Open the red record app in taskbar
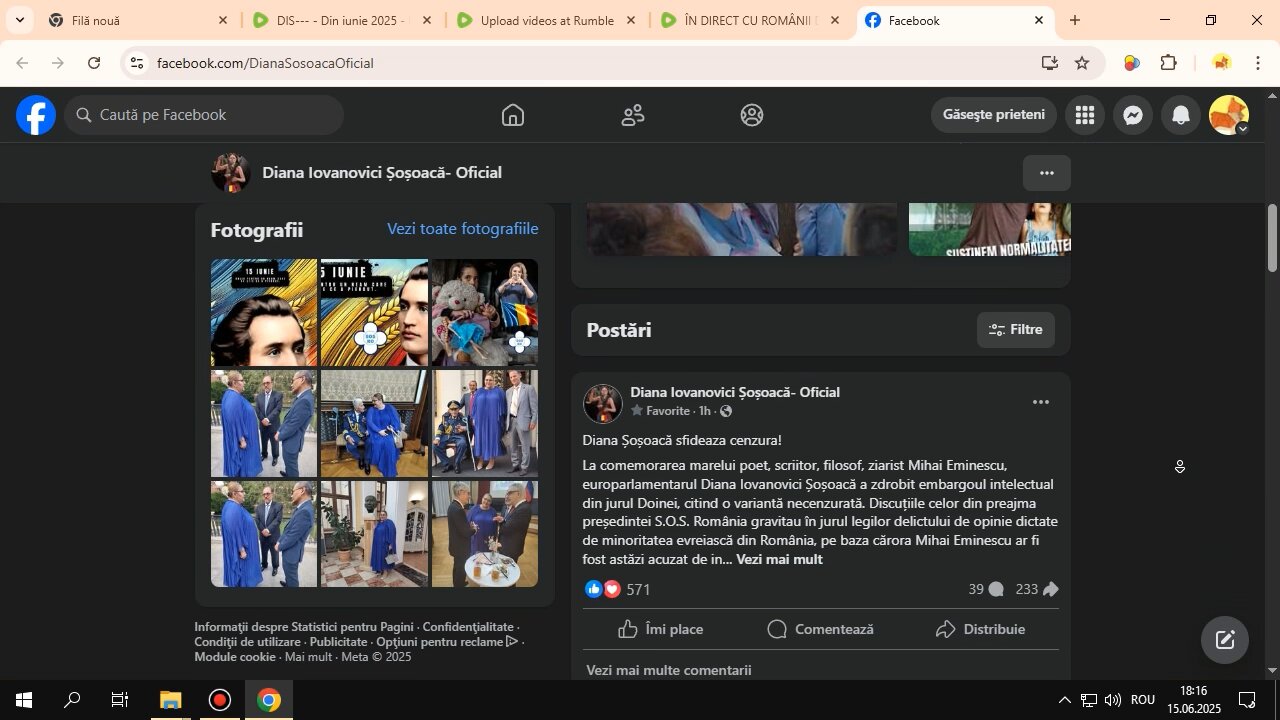 click(220, 700)
